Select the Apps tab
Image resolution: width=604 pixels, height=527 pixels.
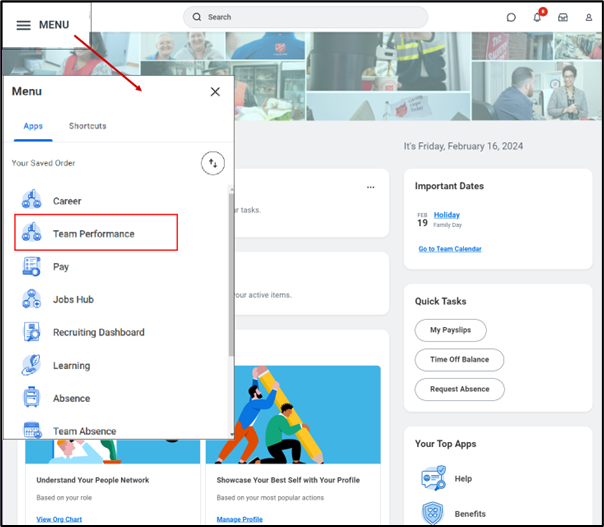point(33,126)
